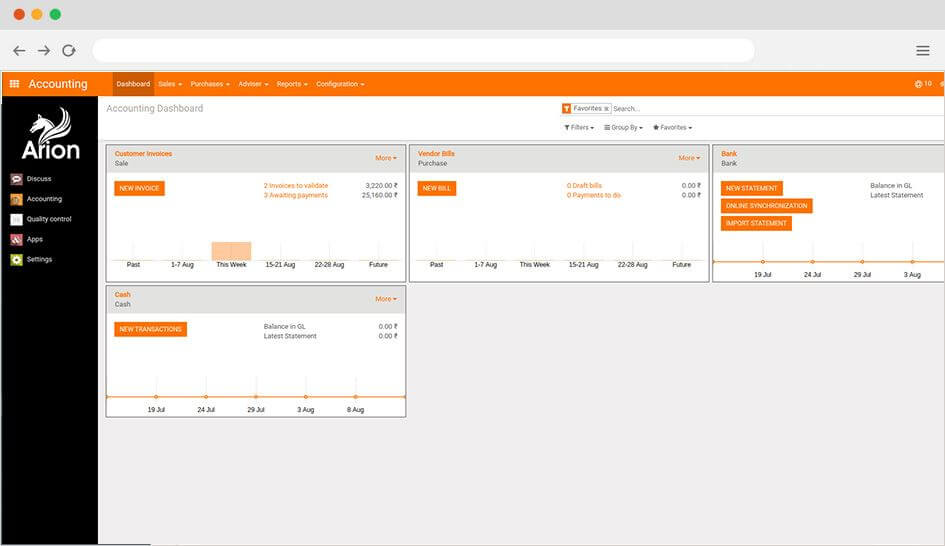Switch to the Dashboard tab
This screenshot has height=546, width=945.
(x=133, y=84)
